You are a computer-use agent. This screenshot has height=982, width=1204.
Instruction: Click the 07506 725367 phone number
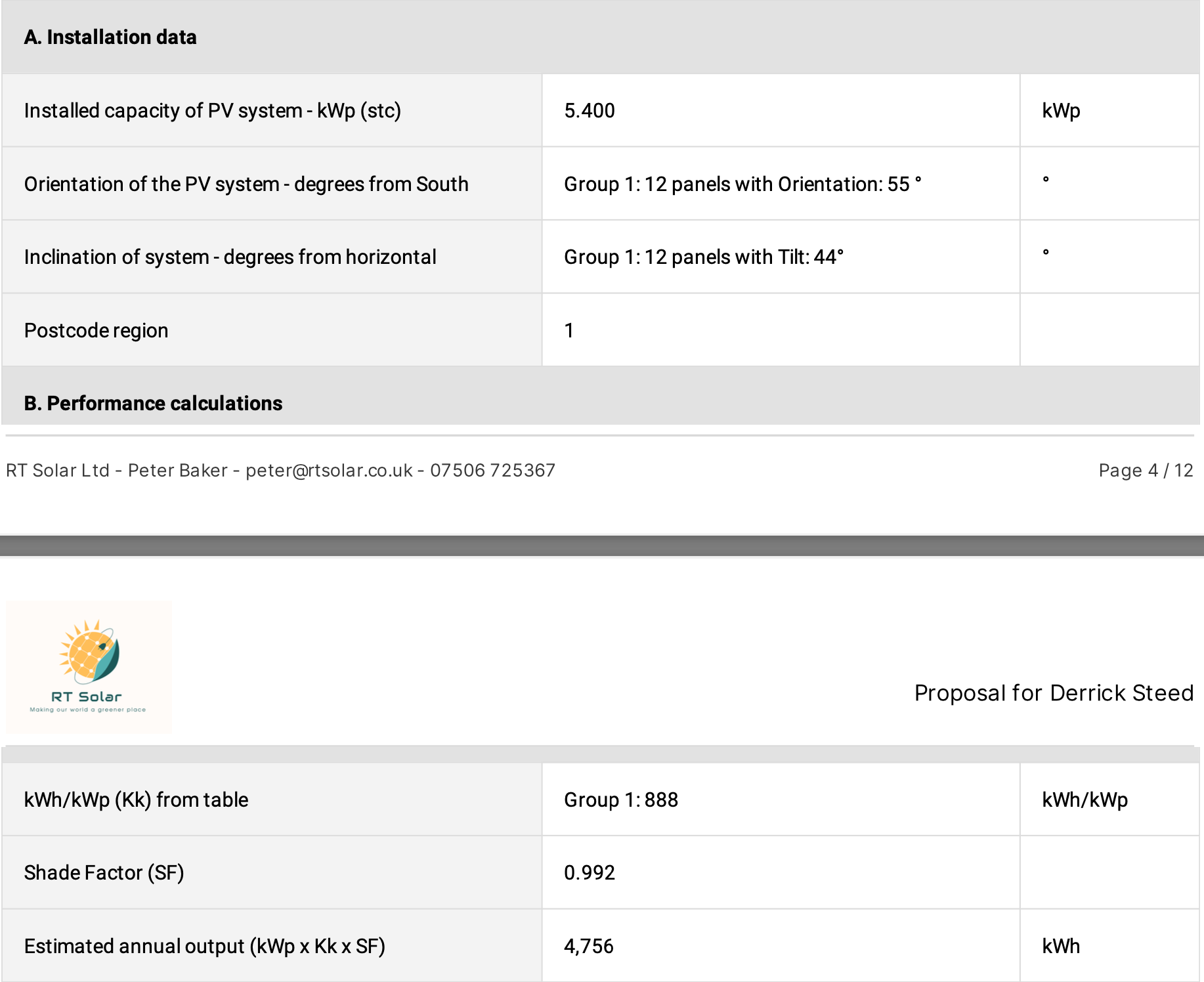tap(492, 471)
